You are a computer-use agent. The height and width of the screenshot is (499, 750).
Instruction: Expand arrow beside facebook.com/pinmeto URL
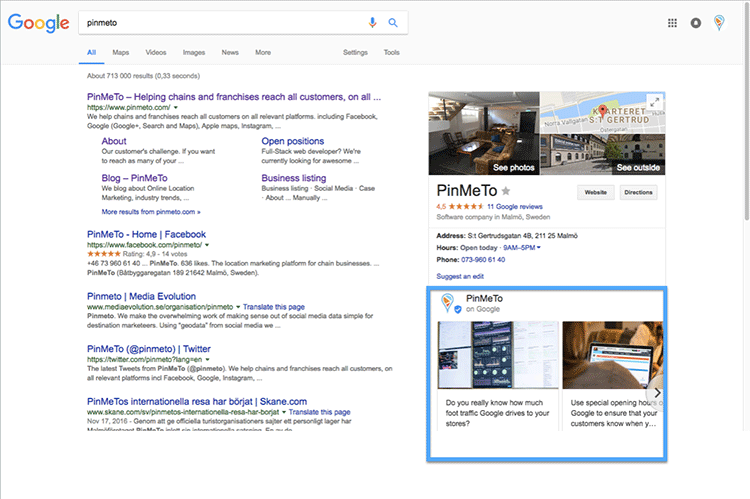[x=207, y=245]
